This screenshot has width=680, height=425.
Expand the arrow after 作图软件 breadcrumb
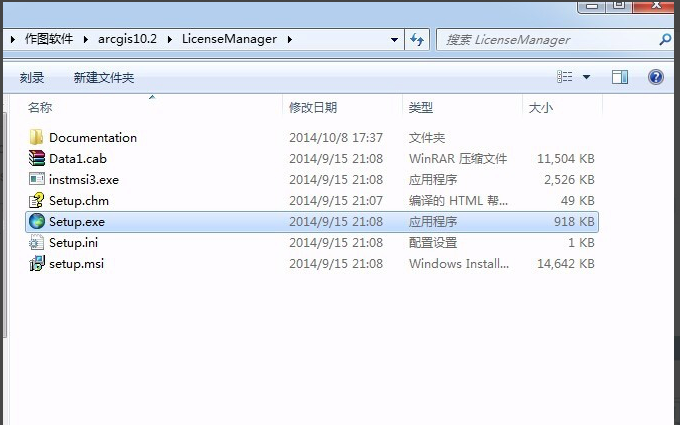pos(85,39)
